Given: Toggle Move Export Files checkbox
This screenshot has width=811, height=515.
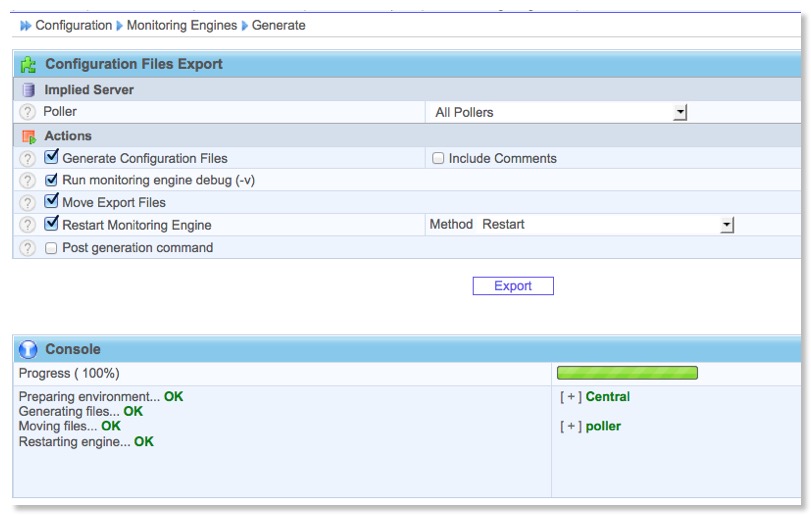Looking at the screenshot, I should (52, 202).
